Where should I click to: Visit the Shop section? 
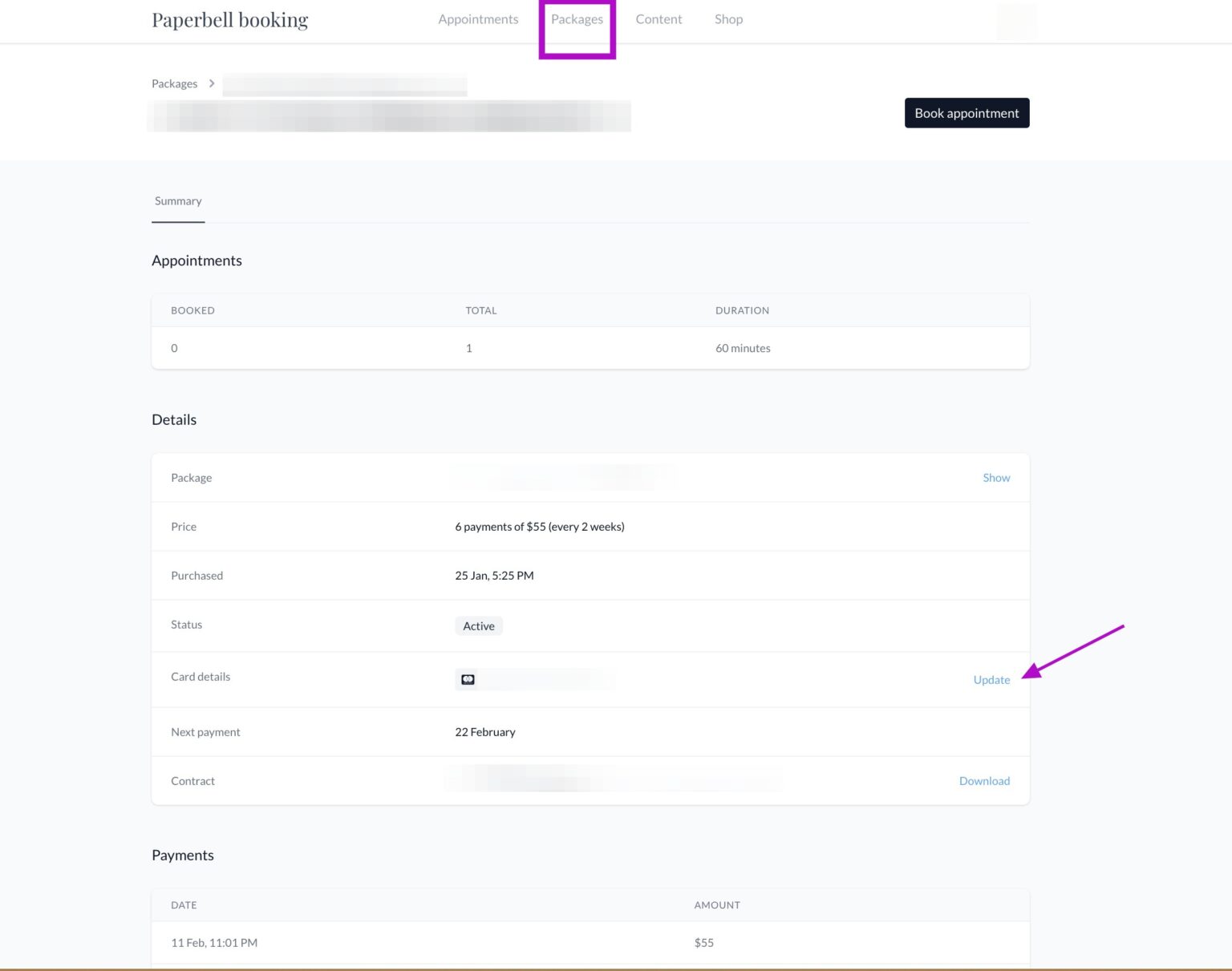click(728, 18)
